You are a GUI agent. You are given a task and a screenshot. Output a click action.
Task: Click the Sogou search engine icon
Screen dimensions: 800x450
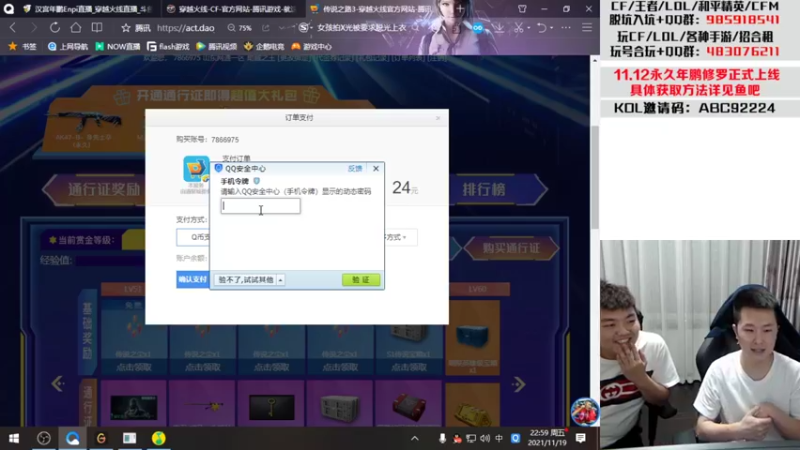coord(304,28)
